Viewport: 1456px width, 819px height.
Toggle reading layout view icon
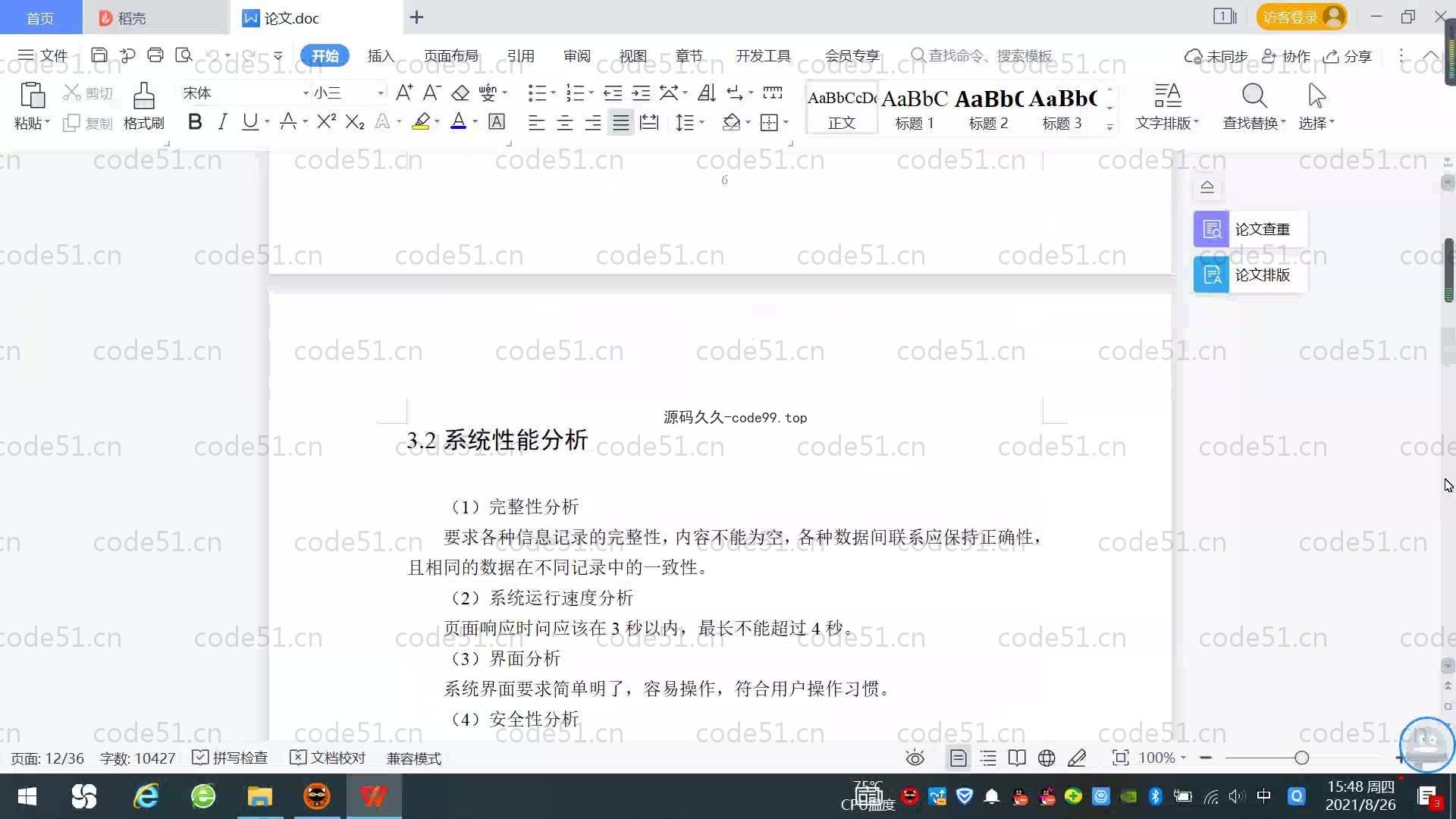coord(1017,758)
